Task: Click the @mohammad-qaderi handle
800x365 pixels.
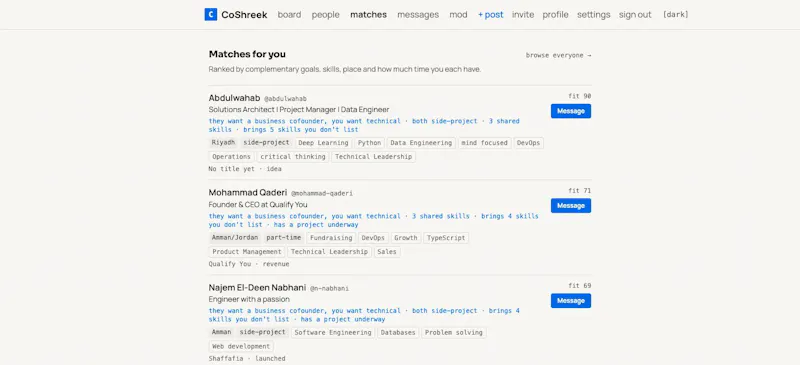Action: click(x=322, y=193)
